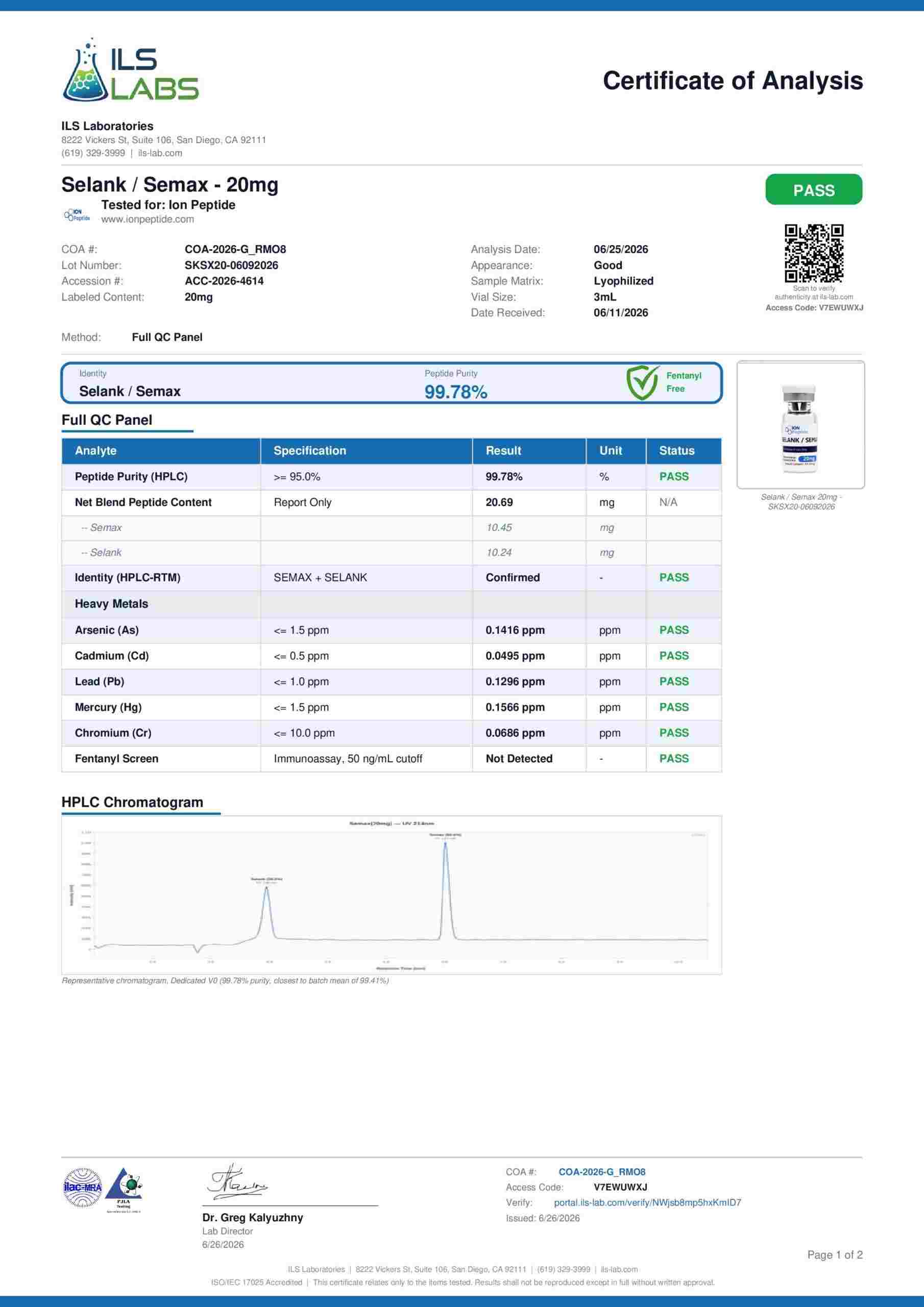Click the ilac-MRA accreditation seal
The width and height of the screenshot is (924, 1307).
click(x=83, y=1187)
